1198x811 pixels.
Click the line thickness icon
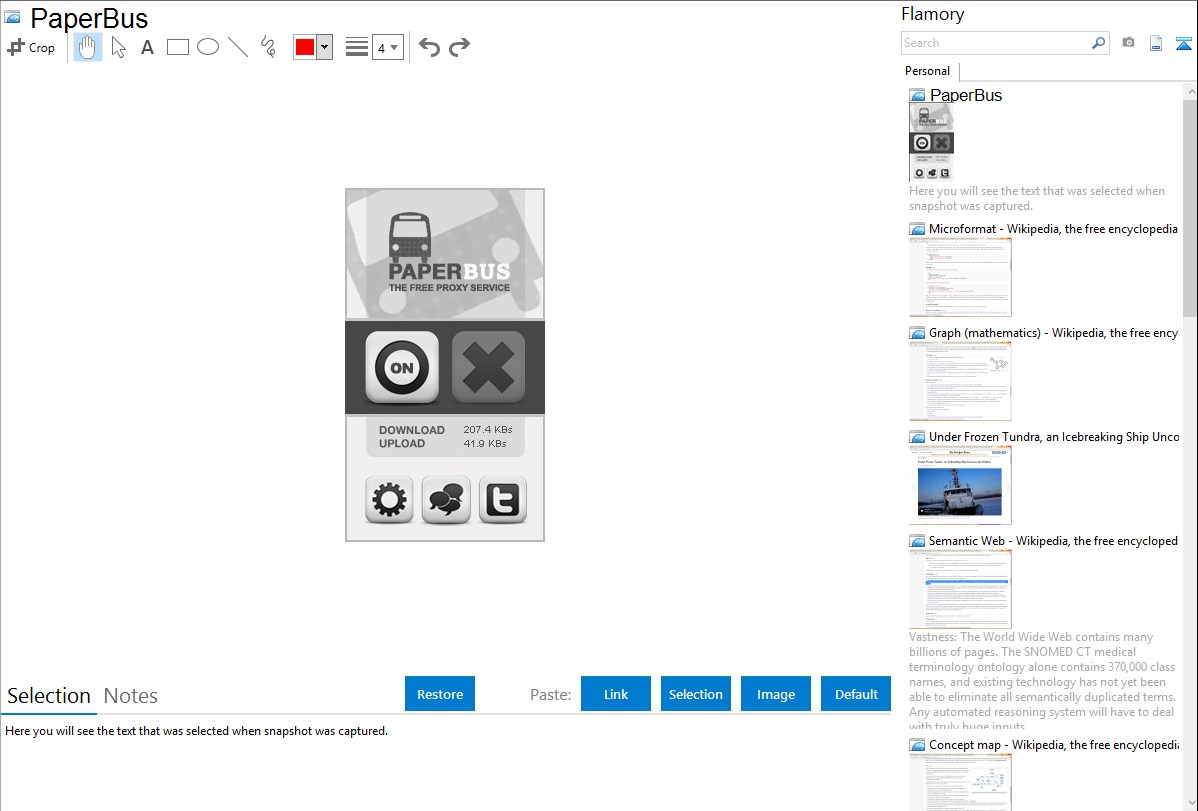point(357,47)
